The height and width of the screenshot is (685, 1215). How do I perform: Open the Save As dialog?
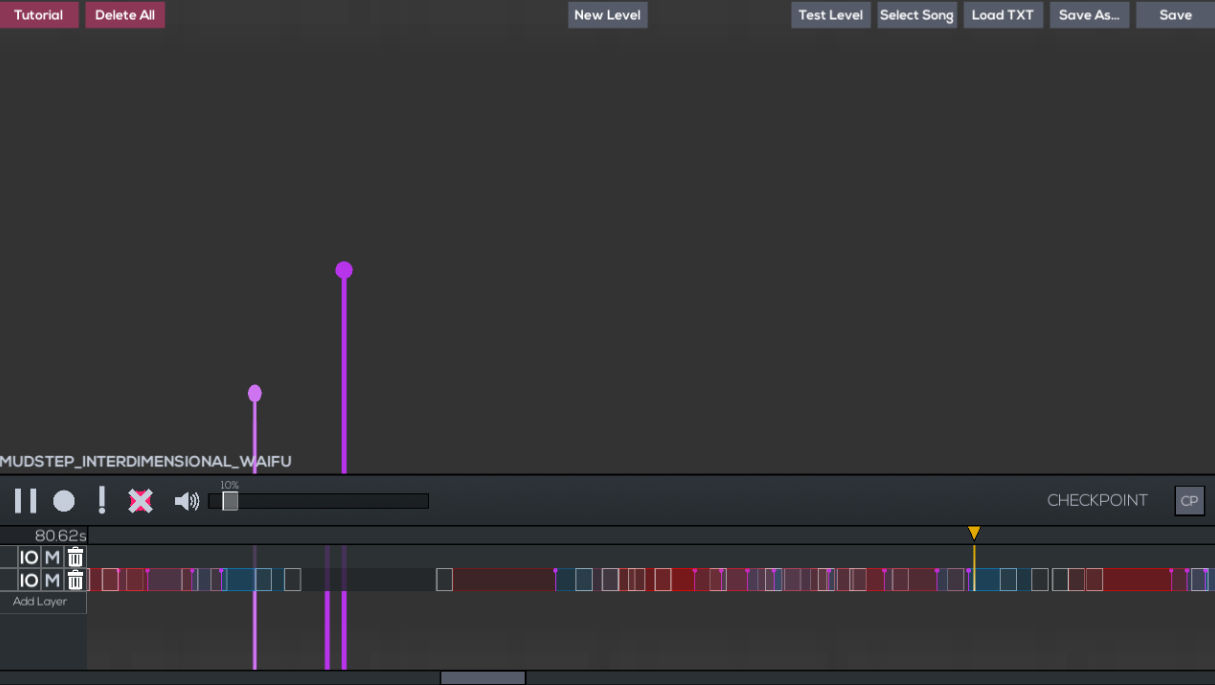pyautogui.click(x=1089, y=15)
